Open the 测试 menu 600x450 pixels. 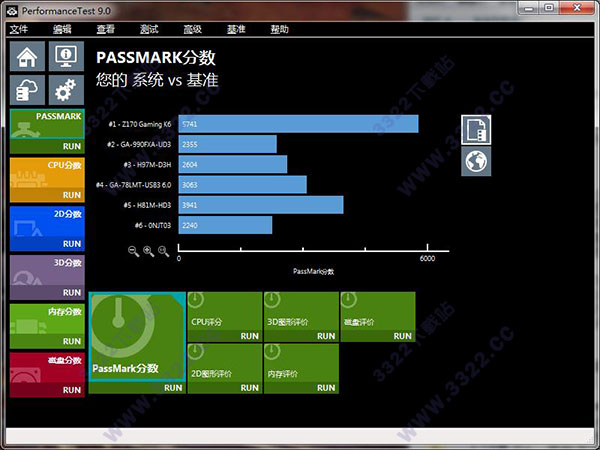[x=149, y=29]
